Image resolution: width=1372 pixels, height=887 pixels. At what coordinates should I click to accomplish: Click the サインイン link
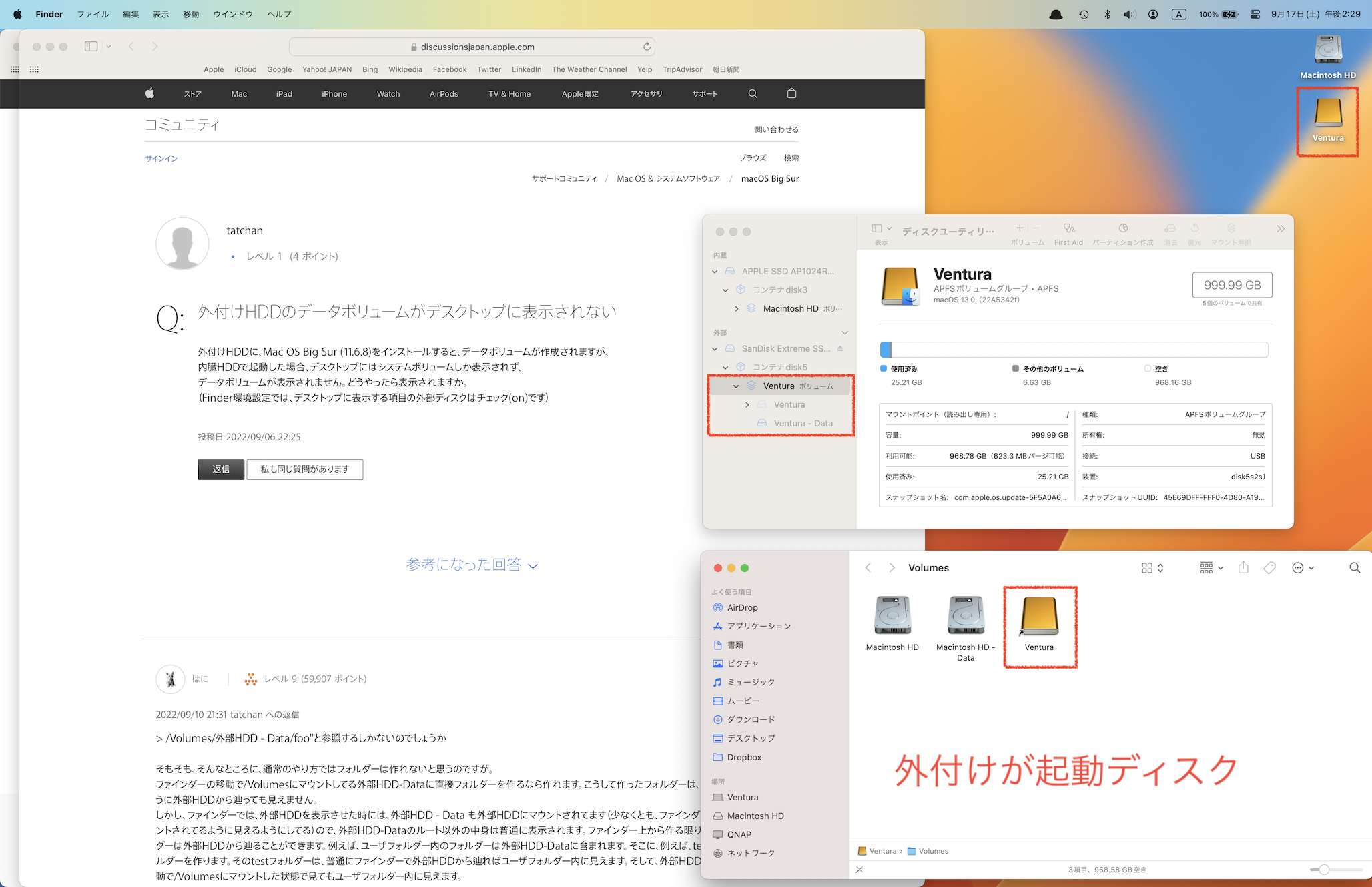tap(161, 158)
